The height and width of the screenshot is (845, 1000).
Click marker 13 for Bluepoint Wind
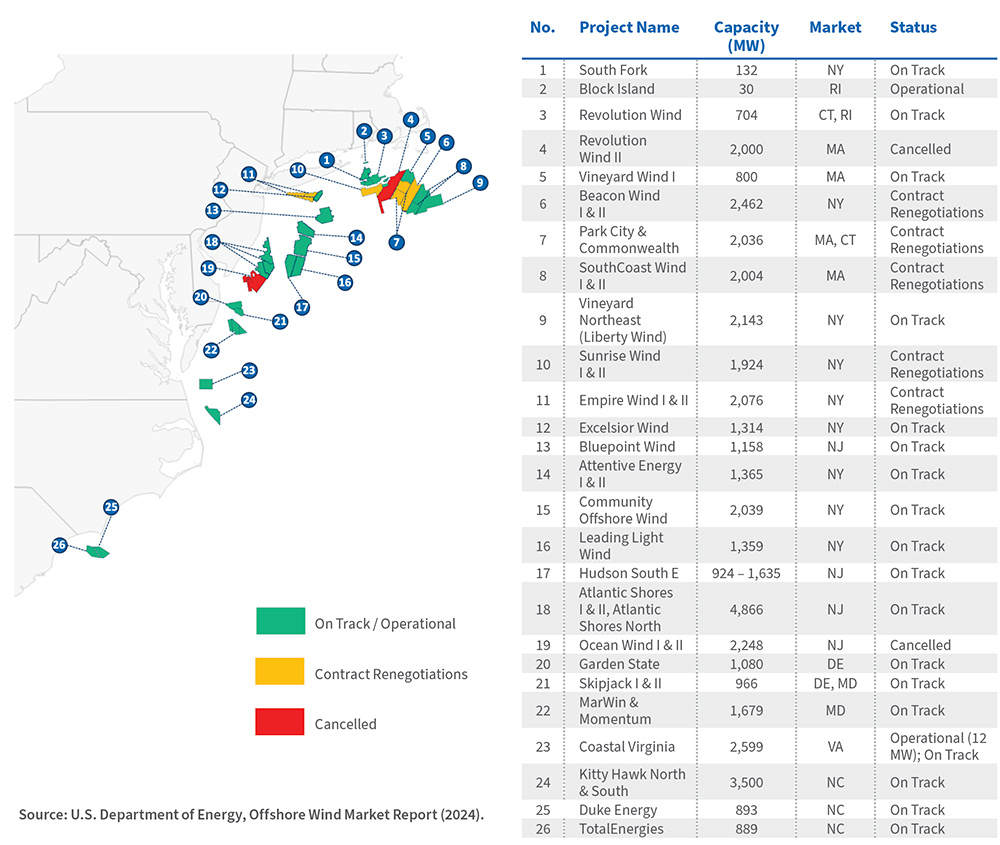pos(211,210)
